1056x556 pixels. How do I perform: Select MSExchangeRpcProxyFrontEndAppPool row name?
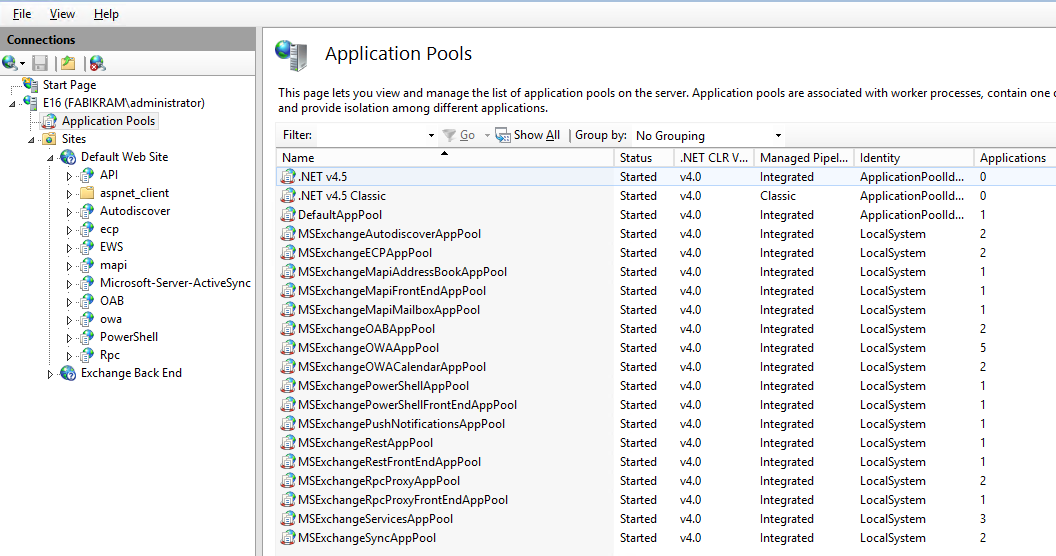coord(403,499)
